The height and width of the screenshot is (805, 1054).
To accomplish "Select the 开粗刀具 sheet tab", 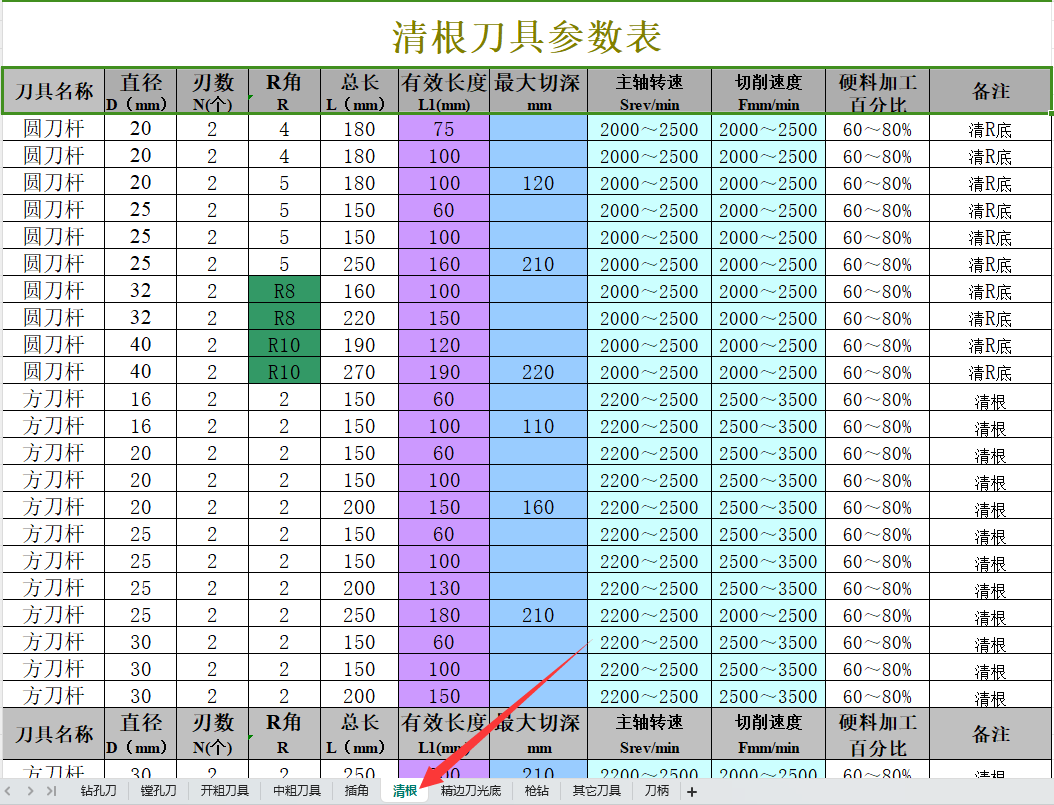I will [225, 791].
